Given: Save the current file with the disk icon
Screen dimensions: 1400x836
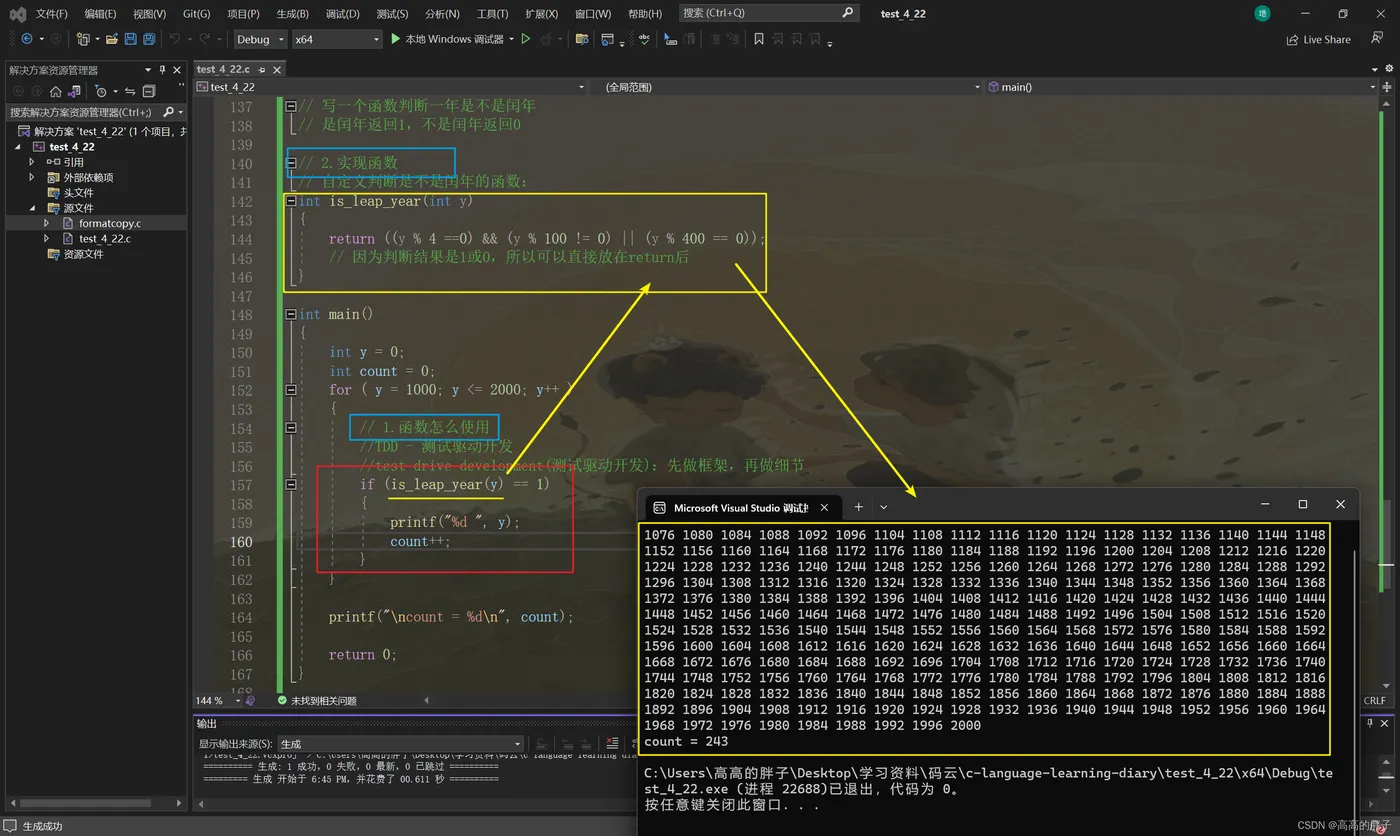Looking at the screenshot, I should coord(131,39).
